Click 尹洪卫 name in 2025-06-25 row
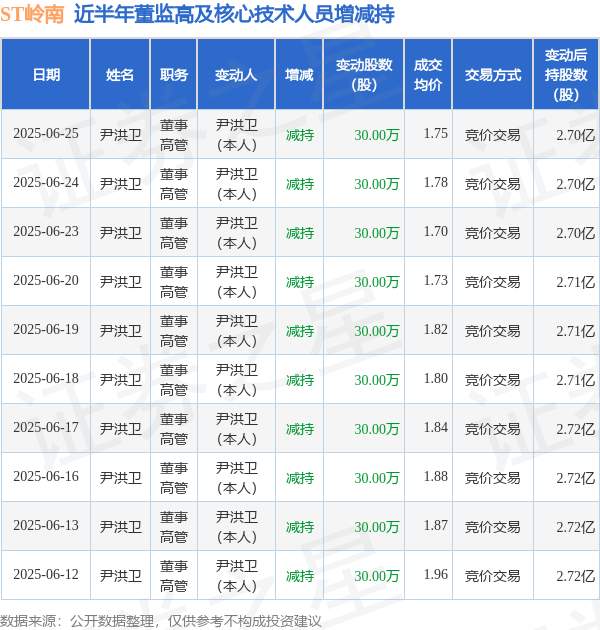 (x=121, y=135)
